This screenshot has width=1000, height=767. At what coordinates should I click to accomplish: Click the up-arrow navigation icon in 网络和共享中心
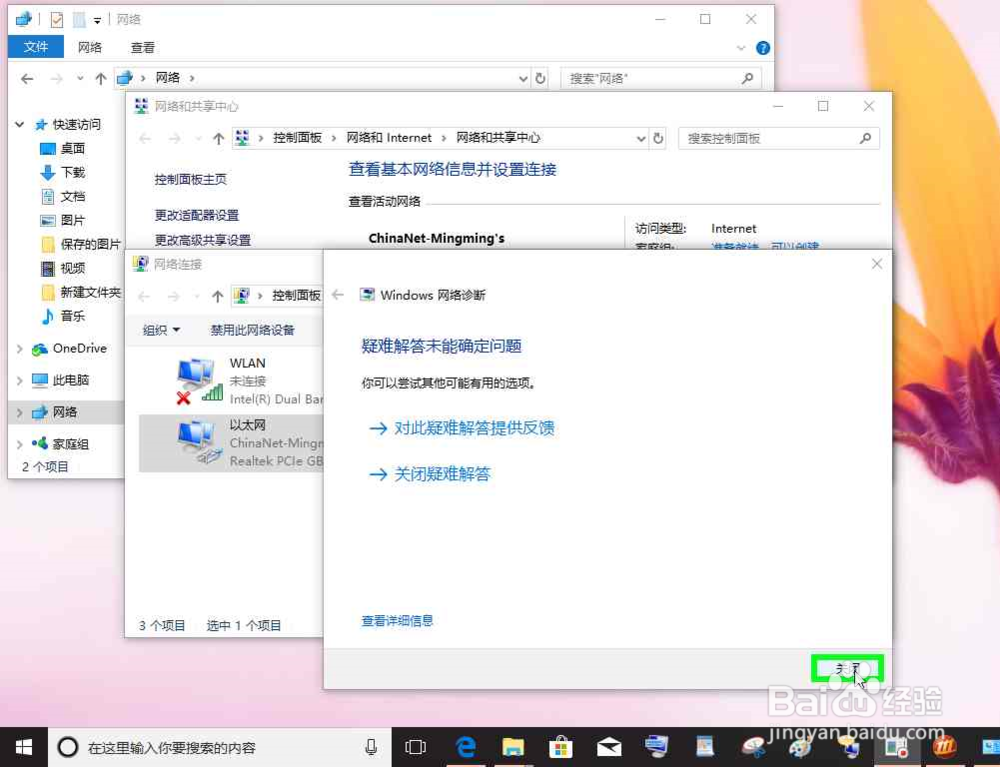pos(216,138)
